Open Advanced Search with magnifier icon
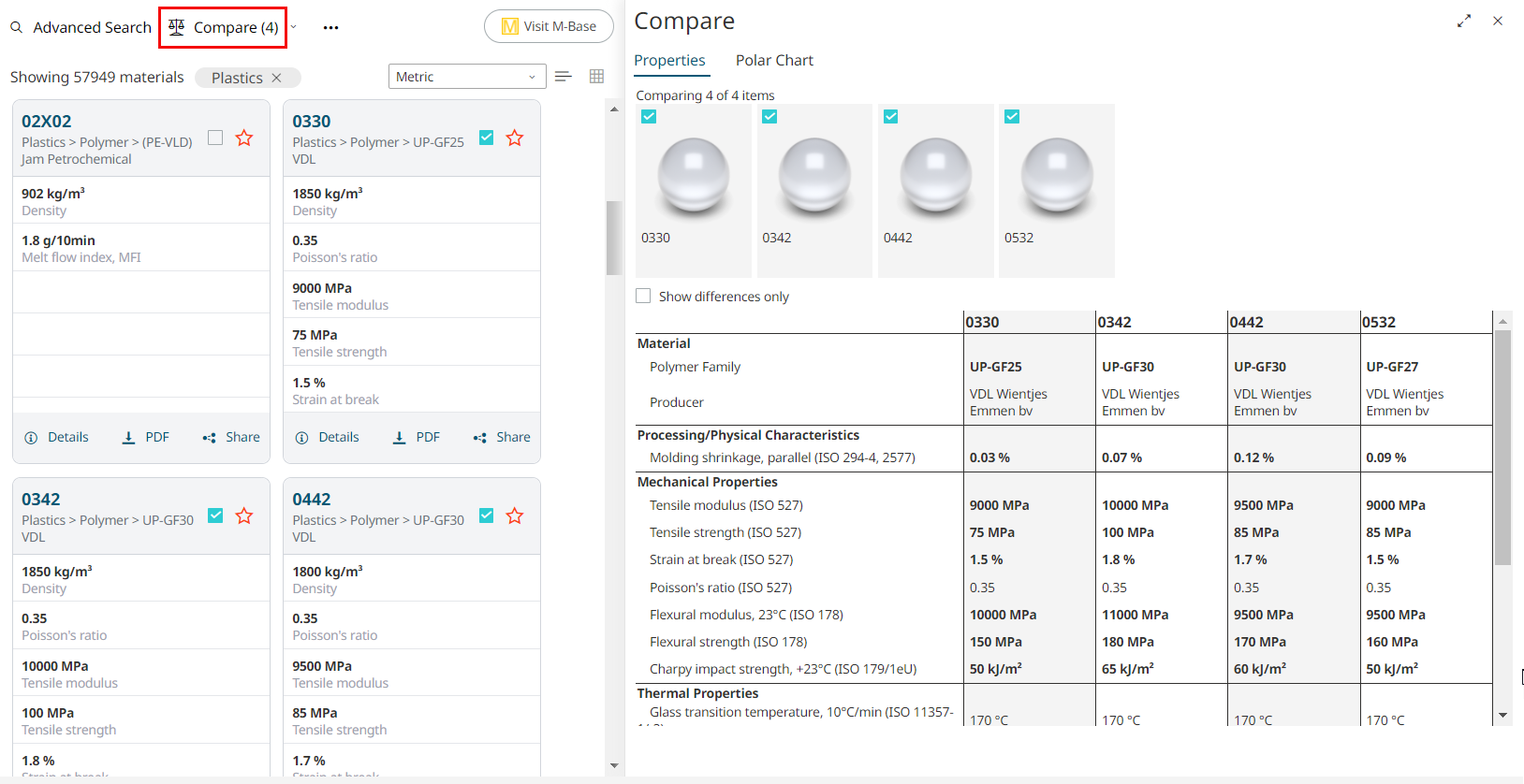 point(81,27)
